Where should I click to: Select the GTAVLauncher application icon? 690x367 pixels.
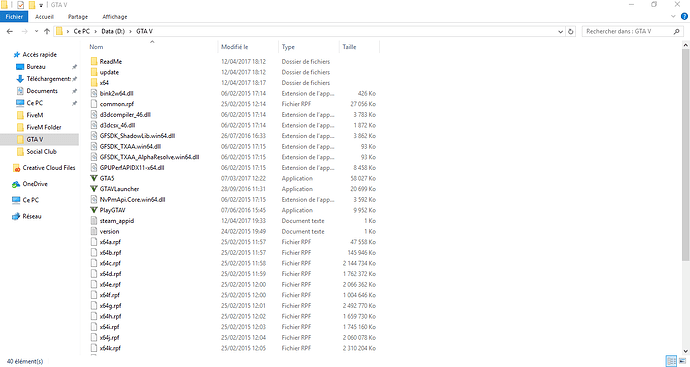94,189
